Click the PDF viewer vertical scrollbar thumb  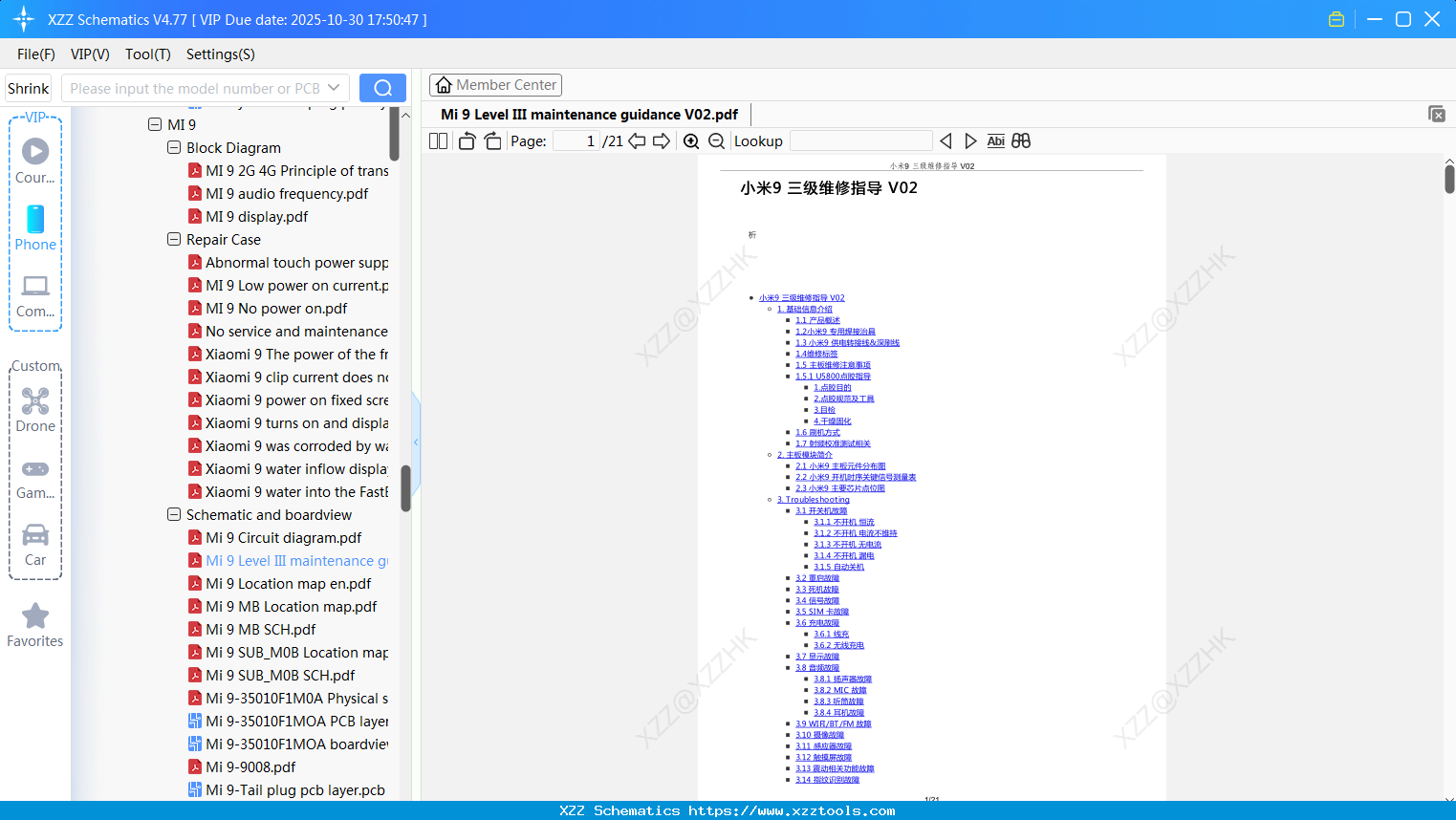tap(1449, 179)
